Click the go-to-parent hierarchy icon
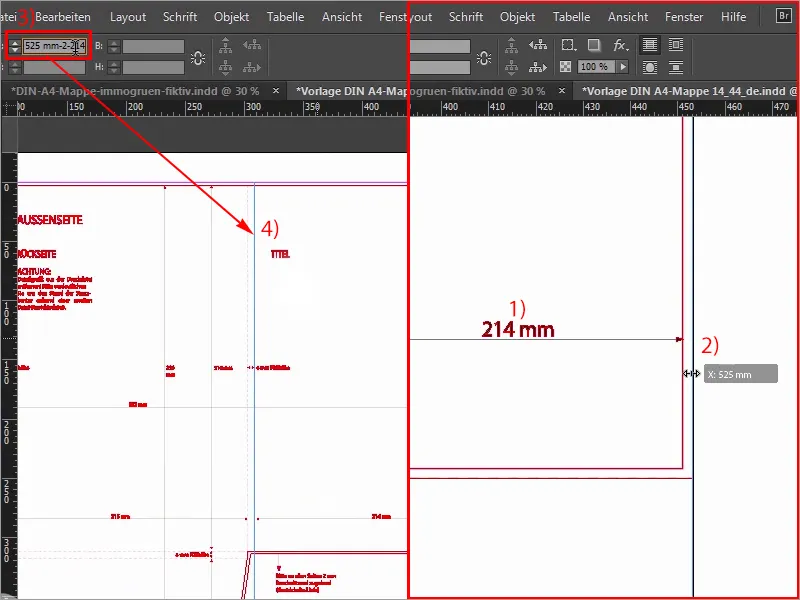The height and width of the screenshot is (600, 800). (511, 45)
